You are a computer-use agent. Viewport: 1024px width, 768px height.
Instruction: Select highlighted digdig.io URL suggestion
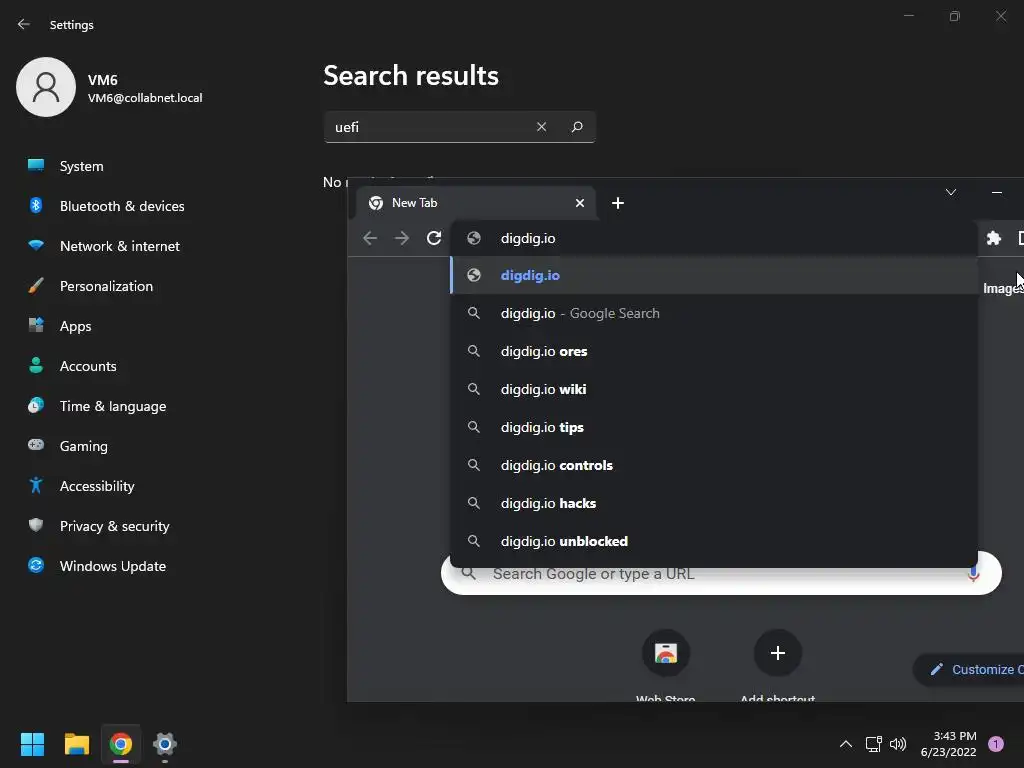[x=714, y=276]
